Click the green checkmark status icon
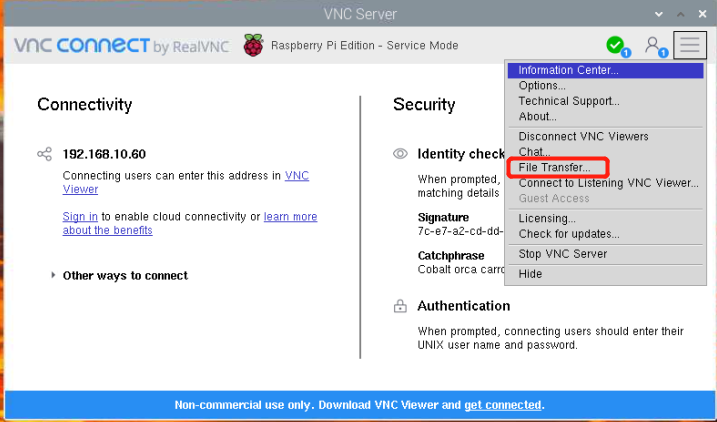Screen dimensions: 717x422 pyautogui.click(x=615, y=45)
